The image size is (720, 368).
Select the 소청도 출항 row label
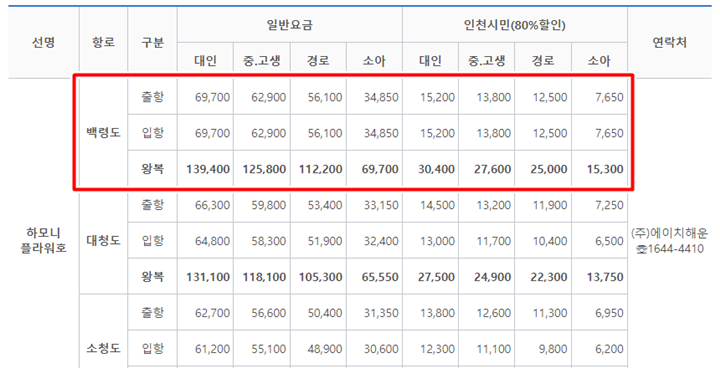coord(152,312)
